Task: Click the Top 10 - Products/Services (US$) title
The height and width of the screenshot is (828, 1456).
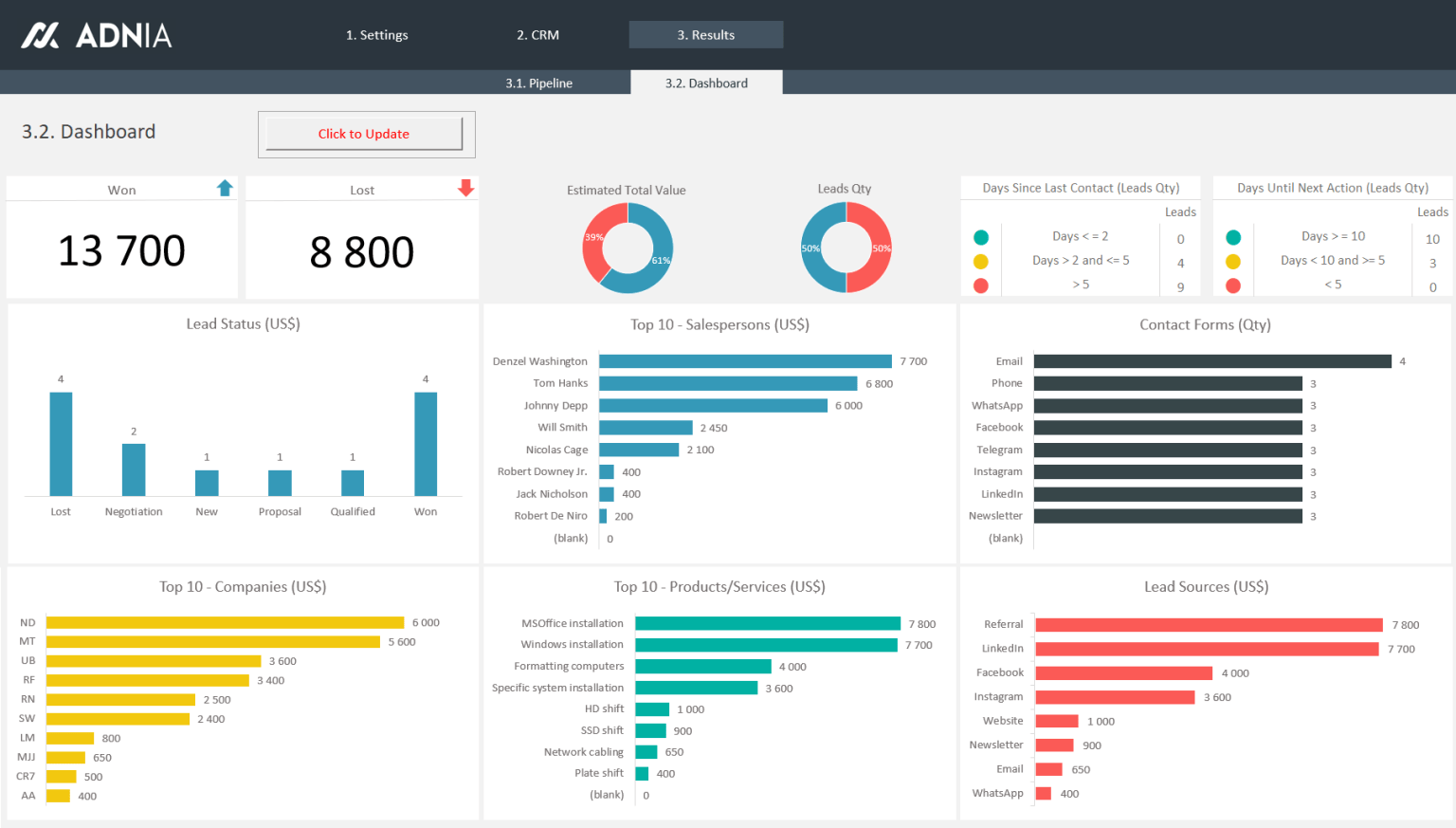Action: pos(719,586)
